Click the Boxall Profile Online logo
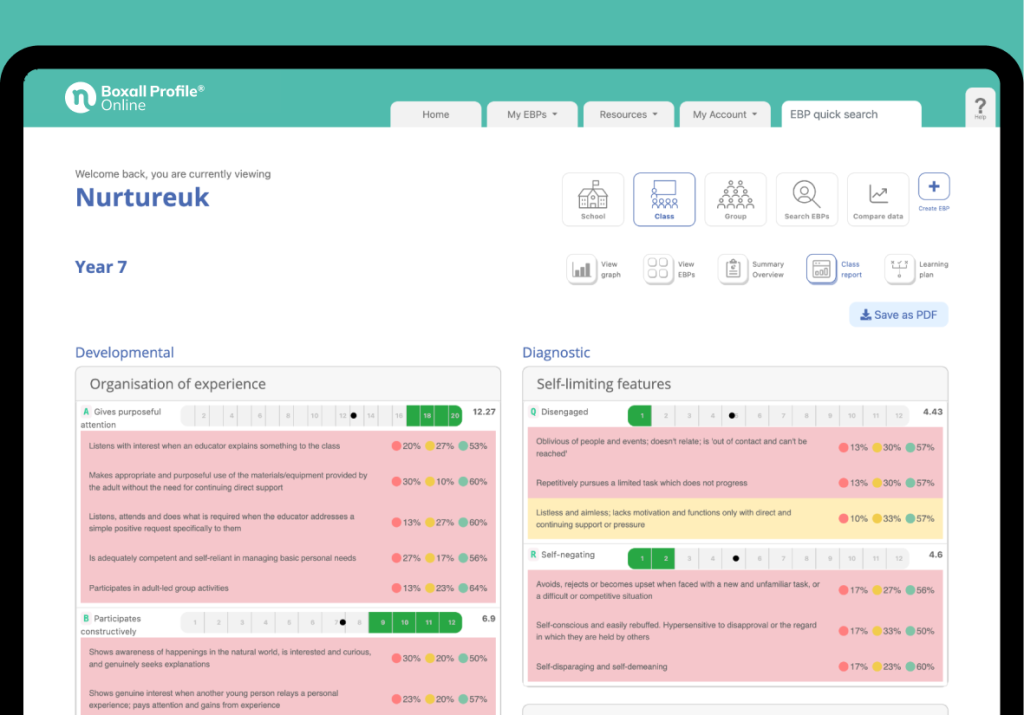1024x715 pixels. point(135,97)
